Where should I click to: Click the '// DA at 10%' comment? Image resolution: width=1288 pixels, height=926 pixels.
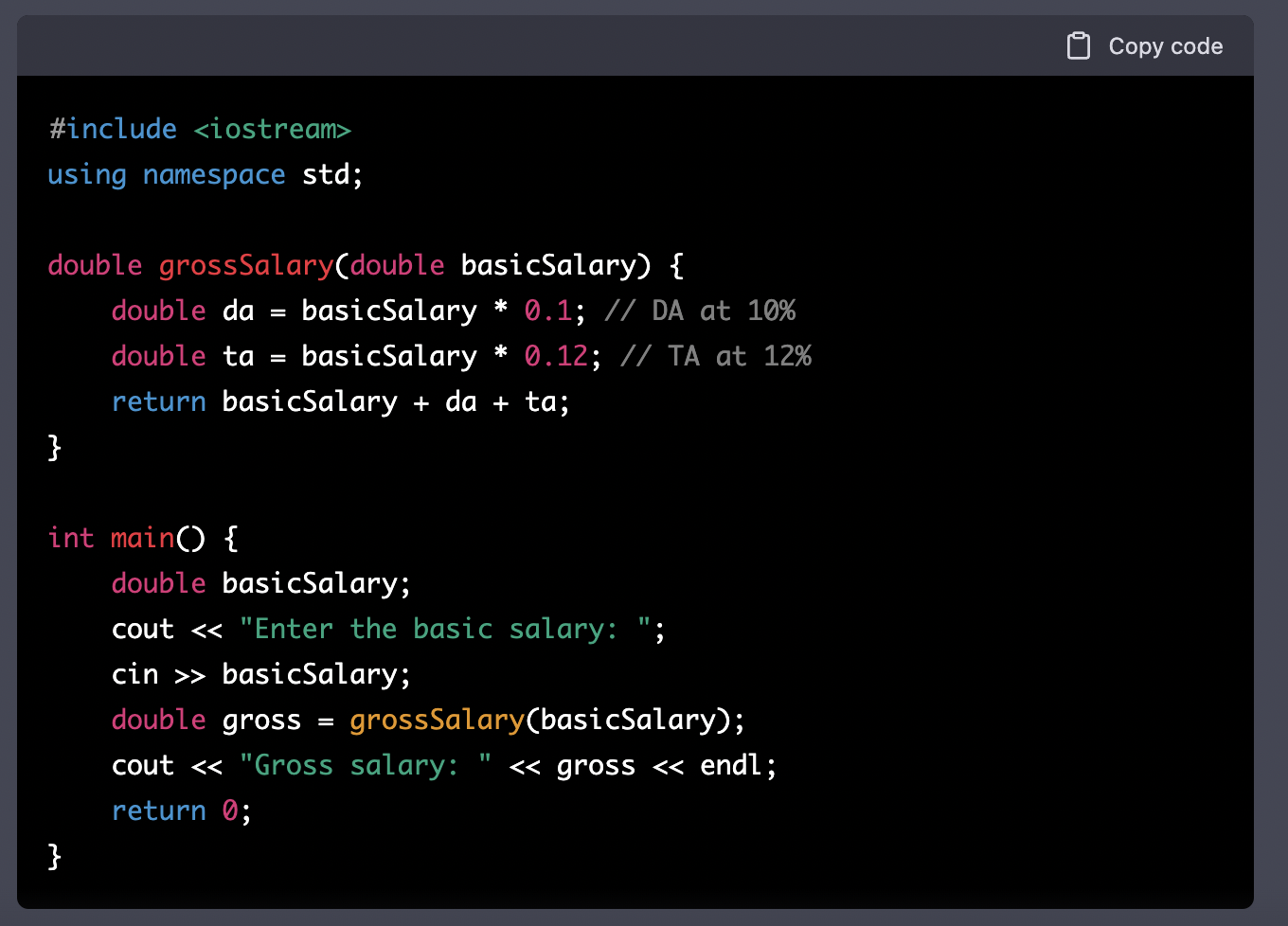click(x=699, y=311)
